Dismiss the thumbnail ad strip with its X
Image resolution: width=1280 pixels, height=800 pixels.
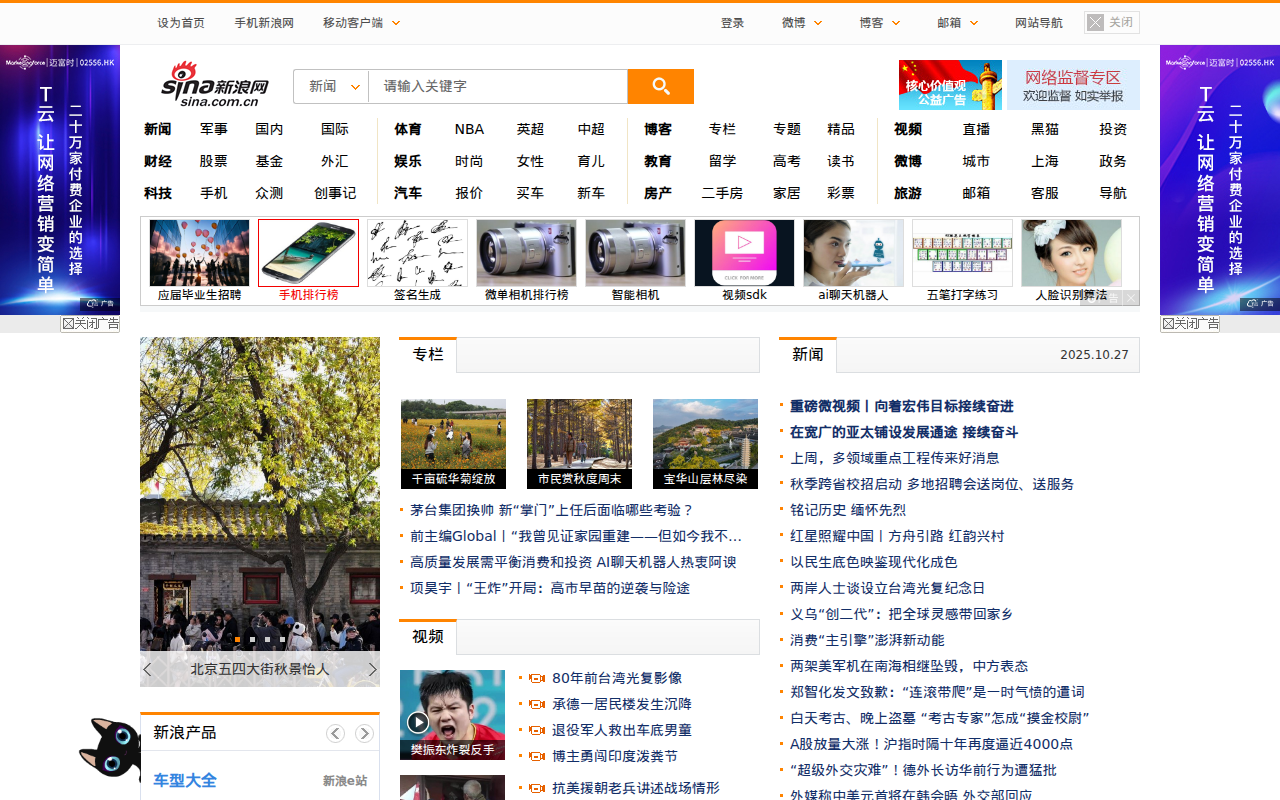click(x=1130, y=297)
